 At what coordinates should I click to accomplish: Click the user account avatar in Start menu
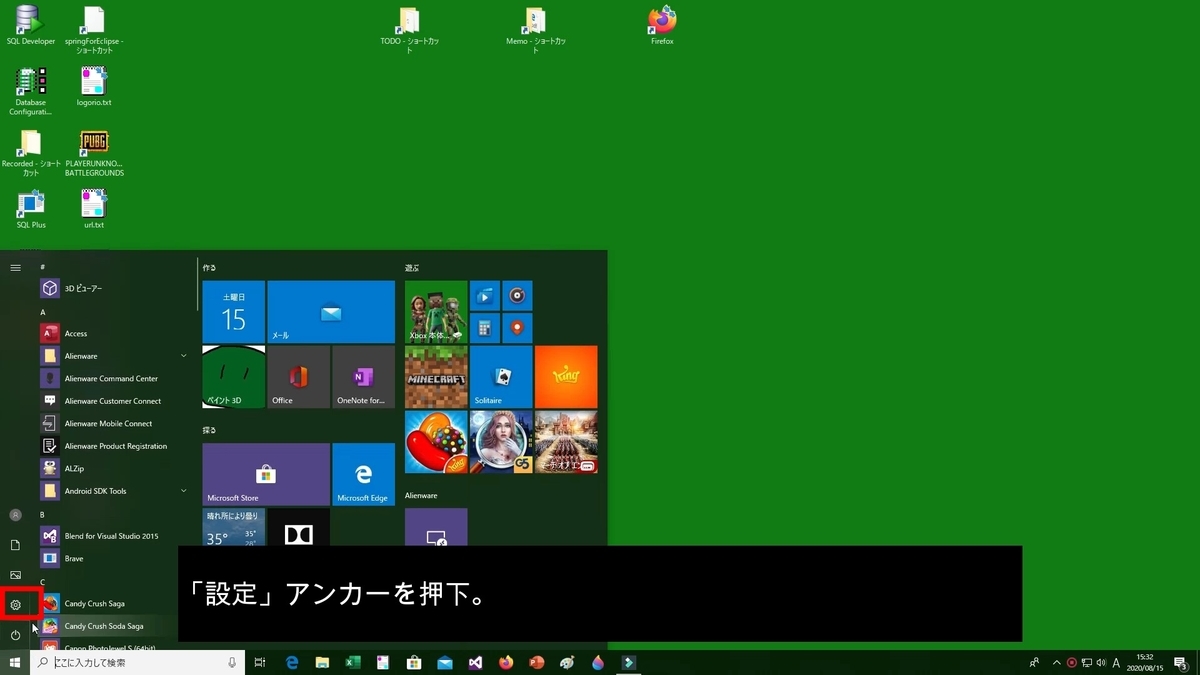coord(15,514)
